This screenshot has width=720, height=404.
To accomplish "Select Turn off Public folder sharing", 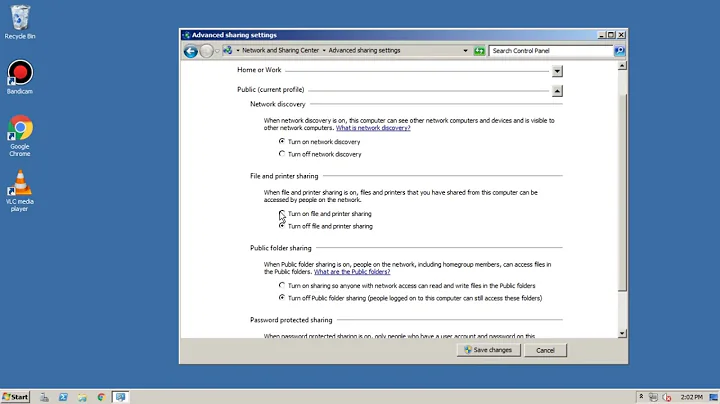I will pyautogui.click(x=281, y=298).
